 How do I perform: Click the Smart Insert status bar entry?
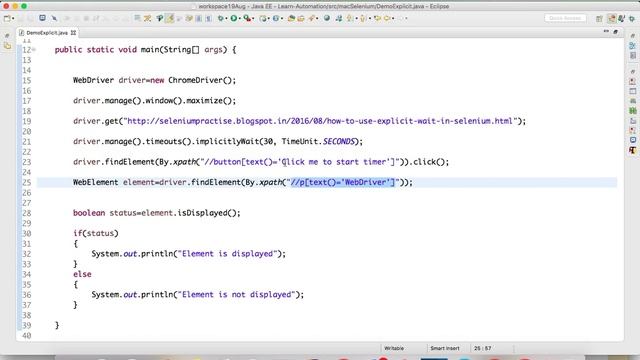click(444, 348)
